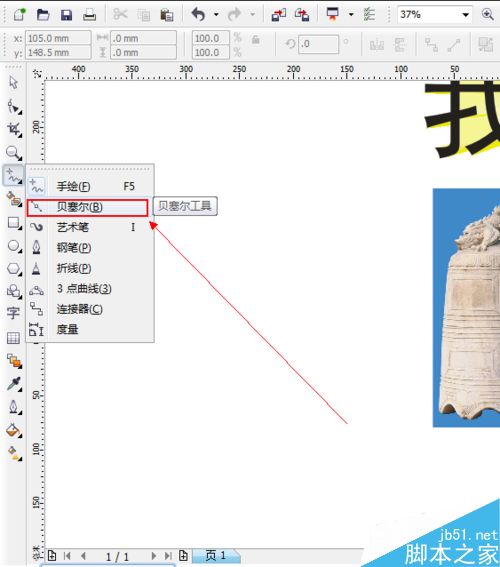Select the Text tool 字
Screen dimensions: 500x567
point(13,313)
